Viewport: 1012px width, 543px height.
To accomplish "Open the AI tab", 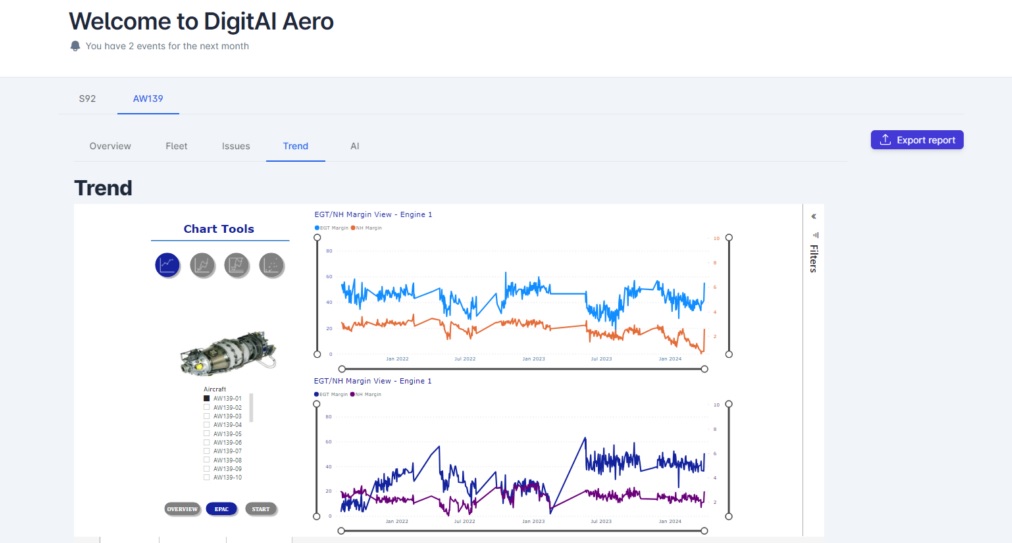I will (x=354, y=146).
